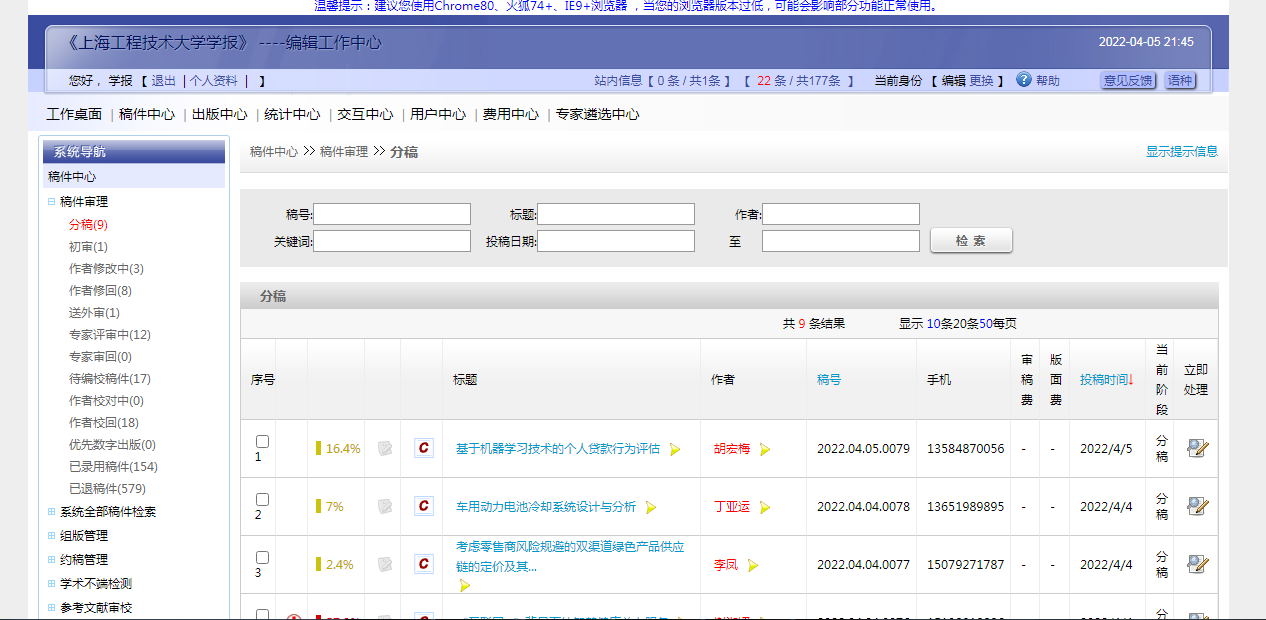Click the 标题 input field
Viewport: 1266px width, 620px height.
tap(616, 214)
